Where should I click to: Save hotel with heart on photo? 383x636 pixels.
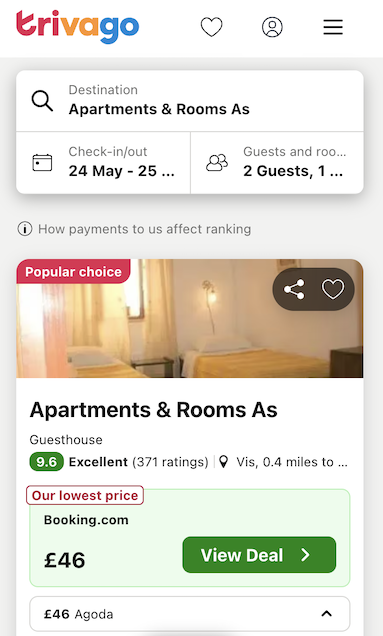(333, 289)
